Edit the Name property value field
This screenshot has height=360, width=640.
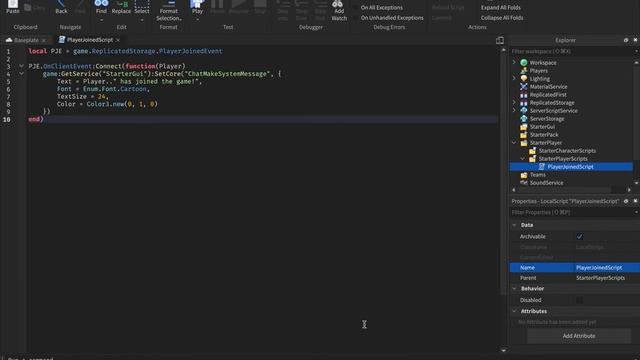point(607,268)
